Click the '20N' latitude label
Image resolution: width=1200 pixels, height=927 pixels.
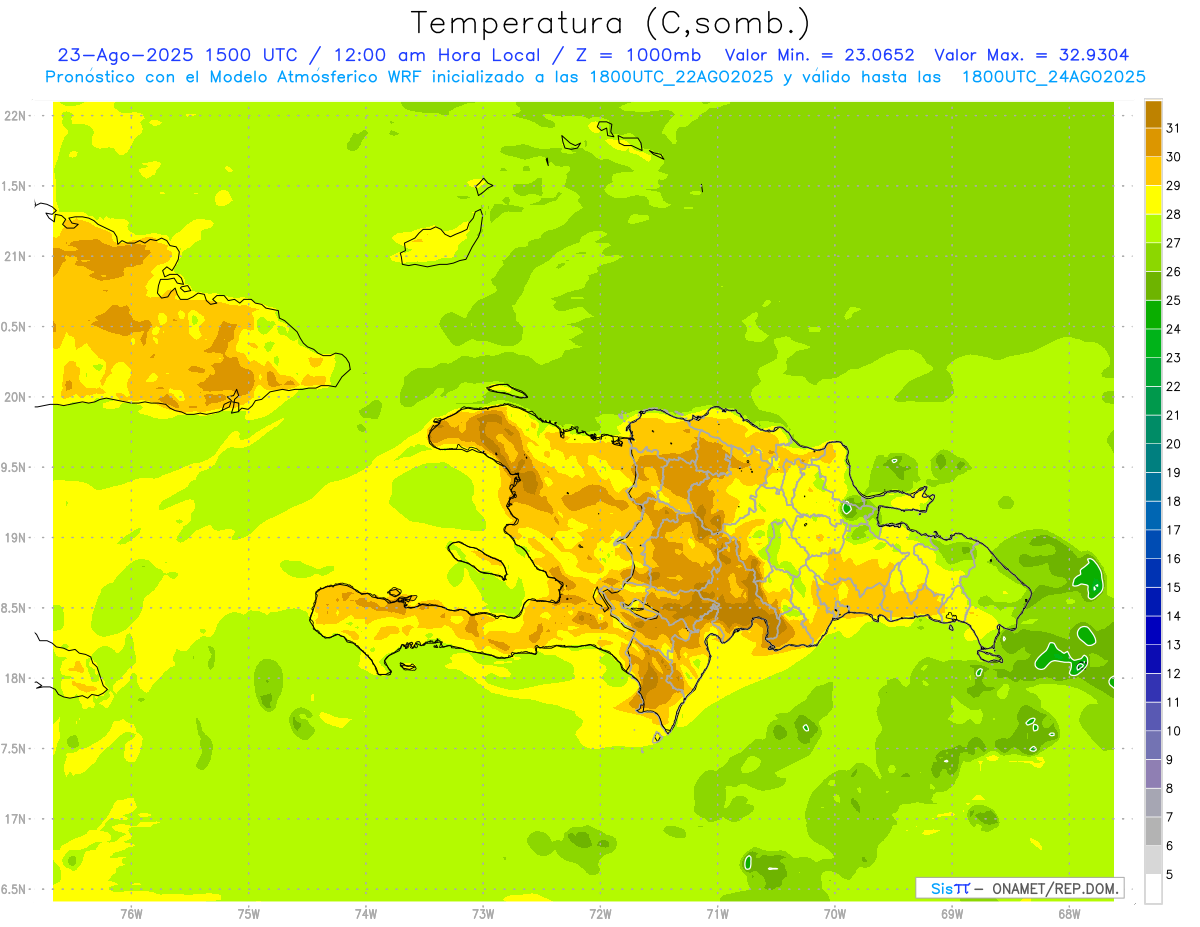[x=15, y=397]
